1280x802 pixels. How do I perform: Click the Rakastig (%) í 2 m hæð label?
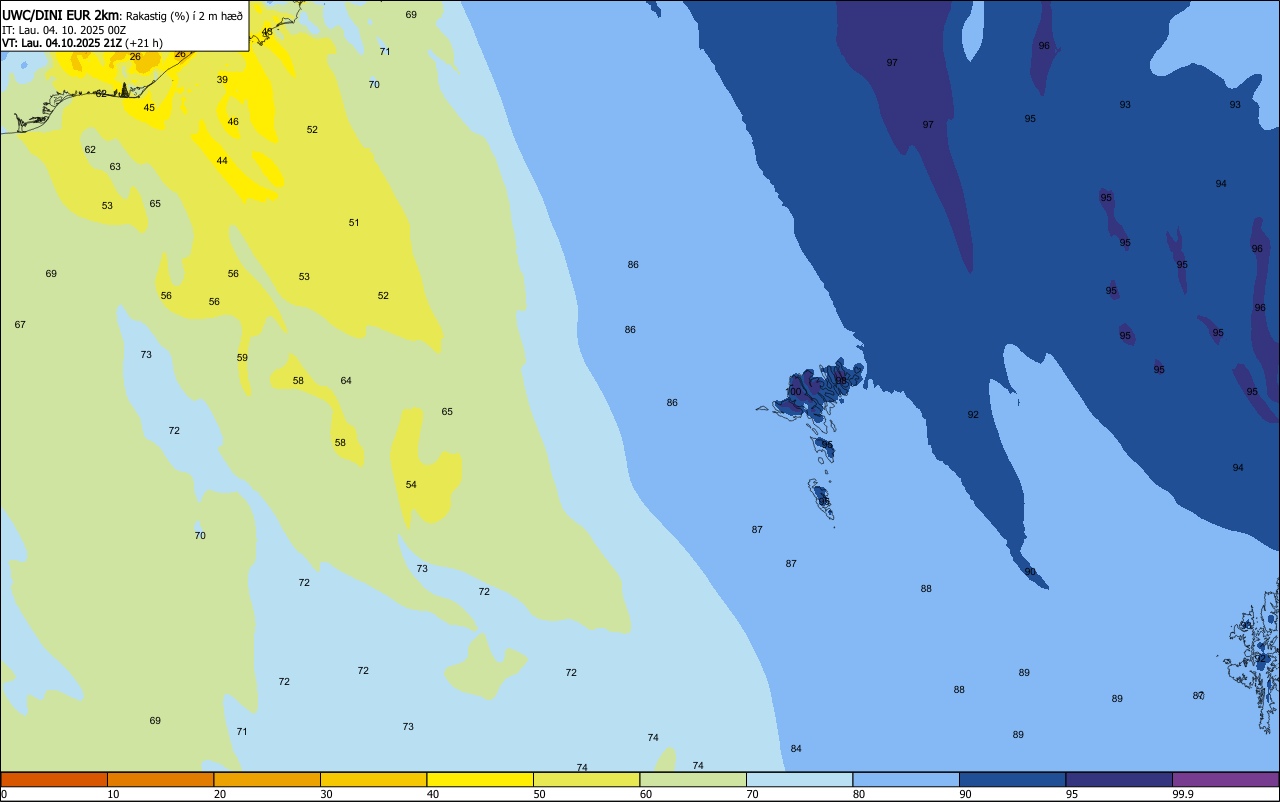pyautogui.click(x=184, y=16)
